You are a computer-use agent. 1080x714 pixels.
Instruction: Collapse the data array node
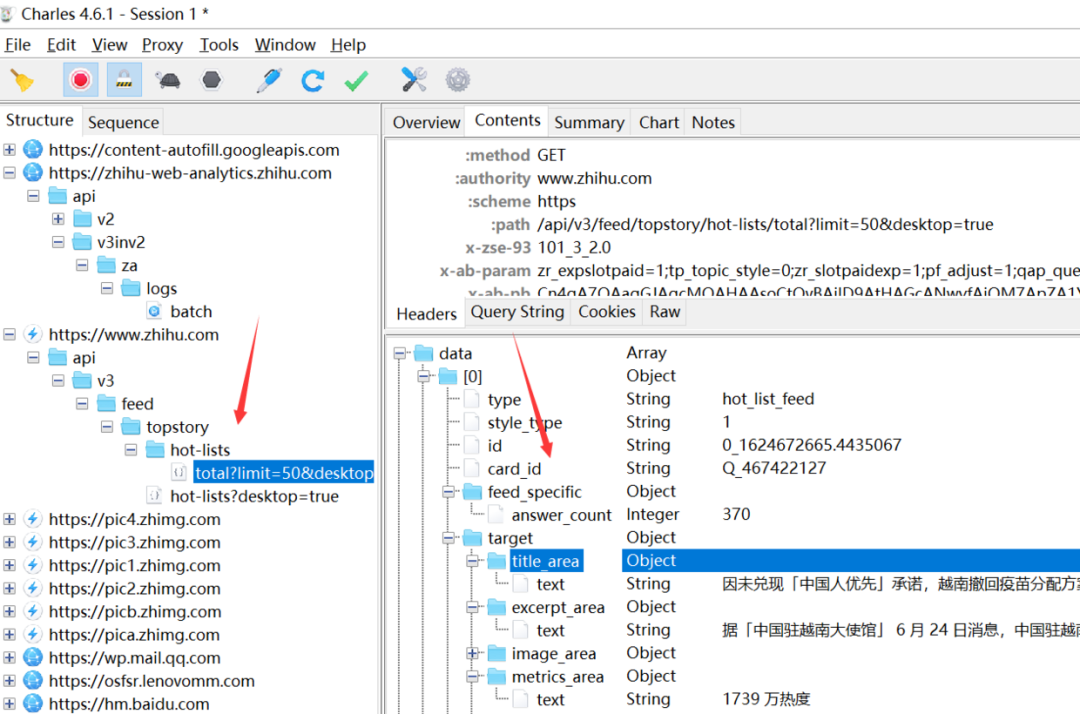point(399,353)
